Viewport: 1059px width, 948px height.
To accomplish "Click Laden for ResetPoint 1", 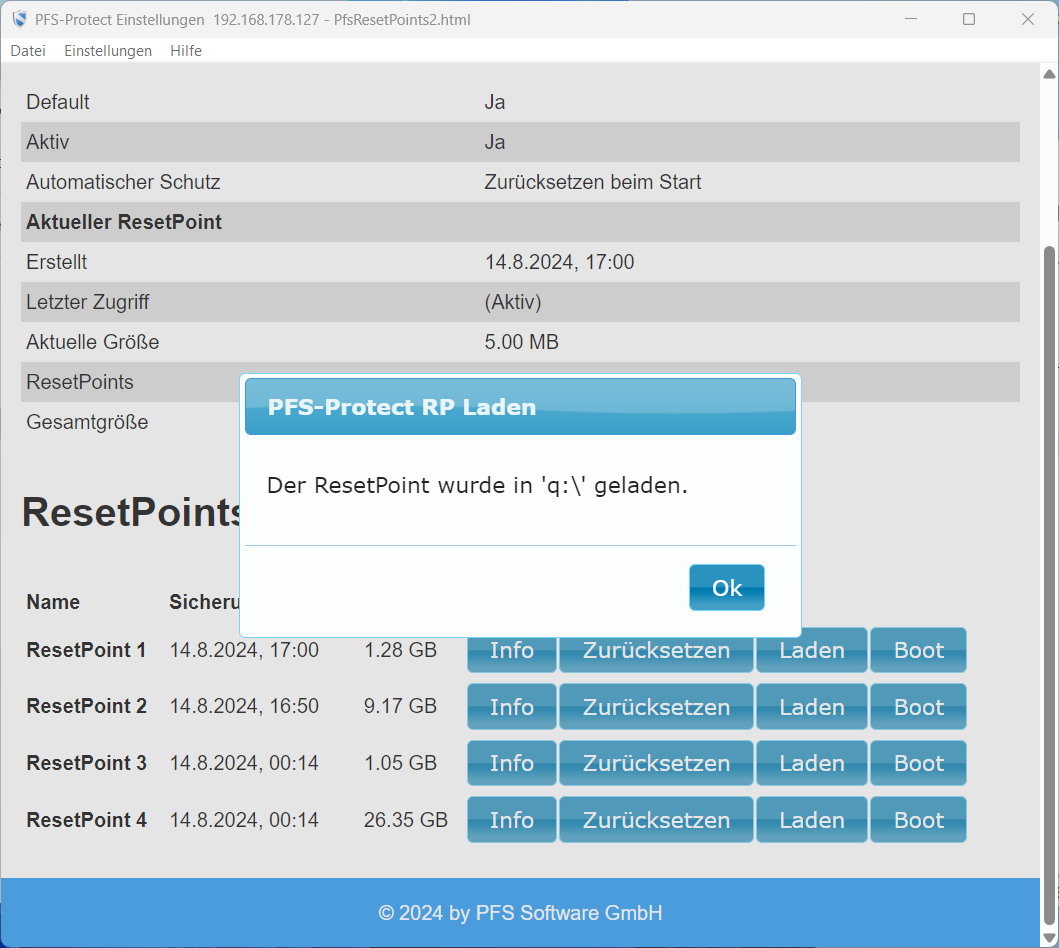I will click(811, 651).
